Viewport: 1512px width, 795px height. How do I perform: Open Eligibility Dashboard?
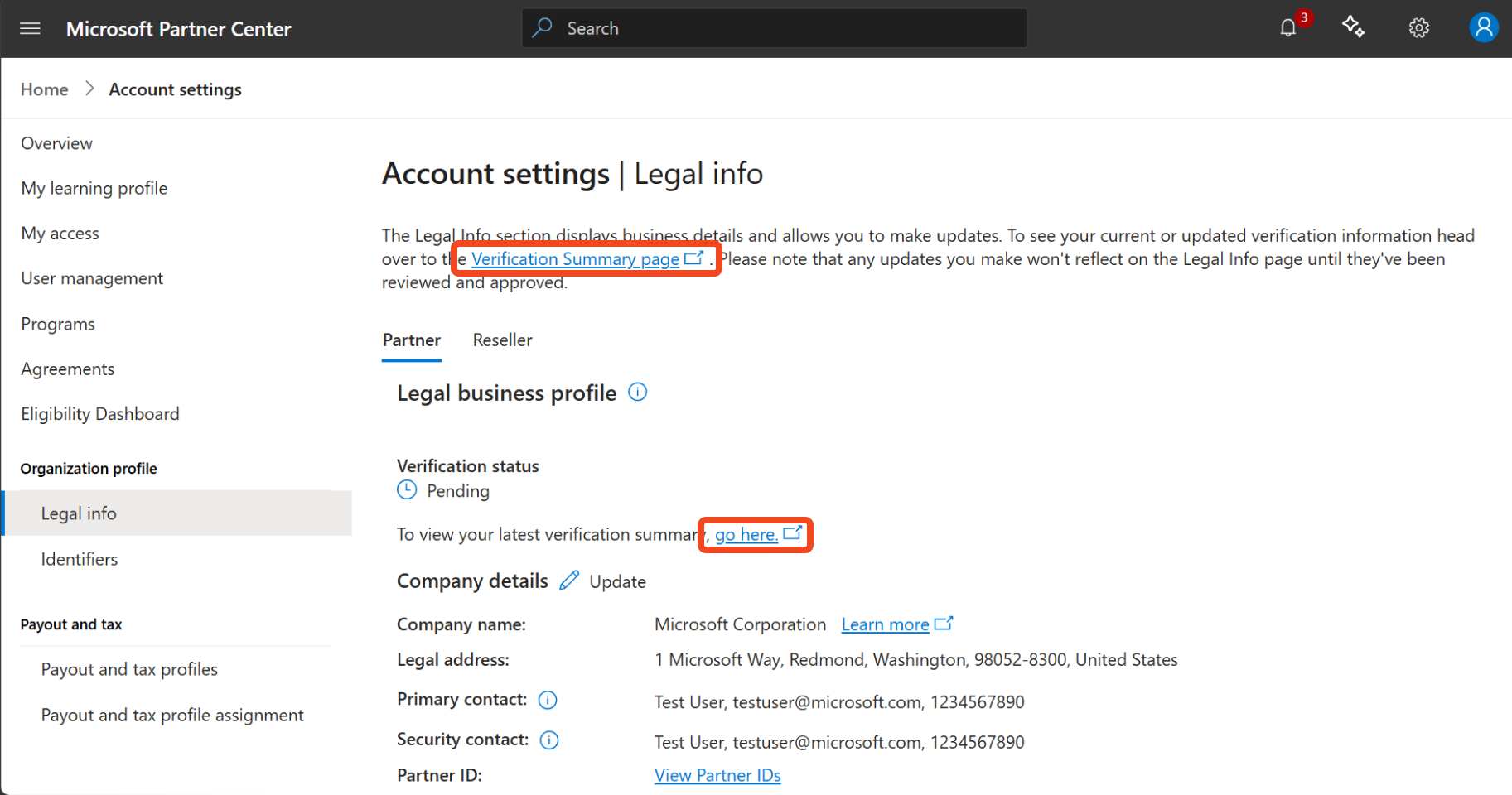point(100,414)
